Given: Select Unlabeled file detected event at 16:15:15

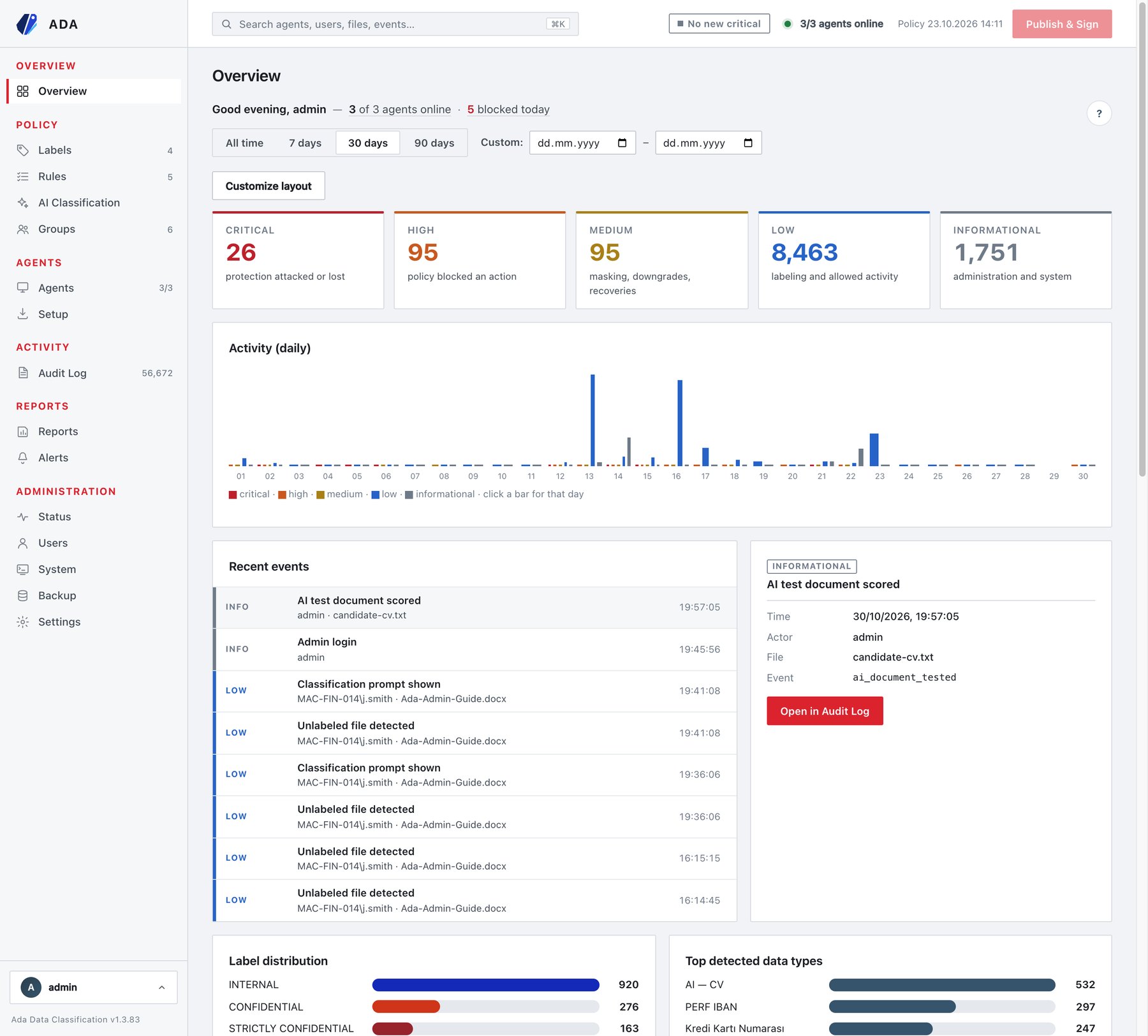Looking at the screenshot, I should pyautogui.click(x=475, y=859).
